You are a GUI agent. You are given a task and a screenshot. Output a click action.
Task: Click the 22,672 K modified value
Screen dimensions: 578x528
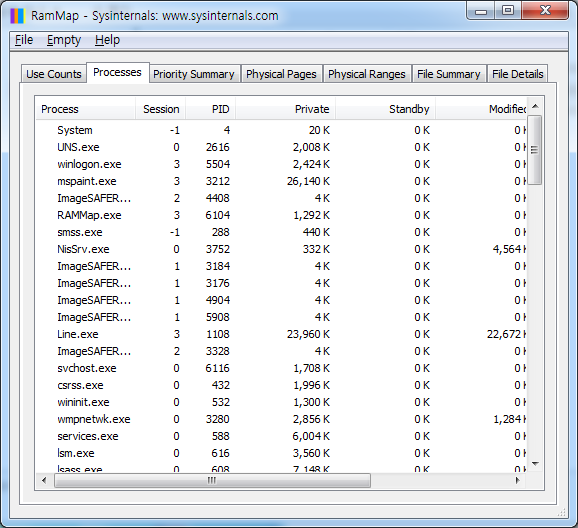(x=506, y=334)
